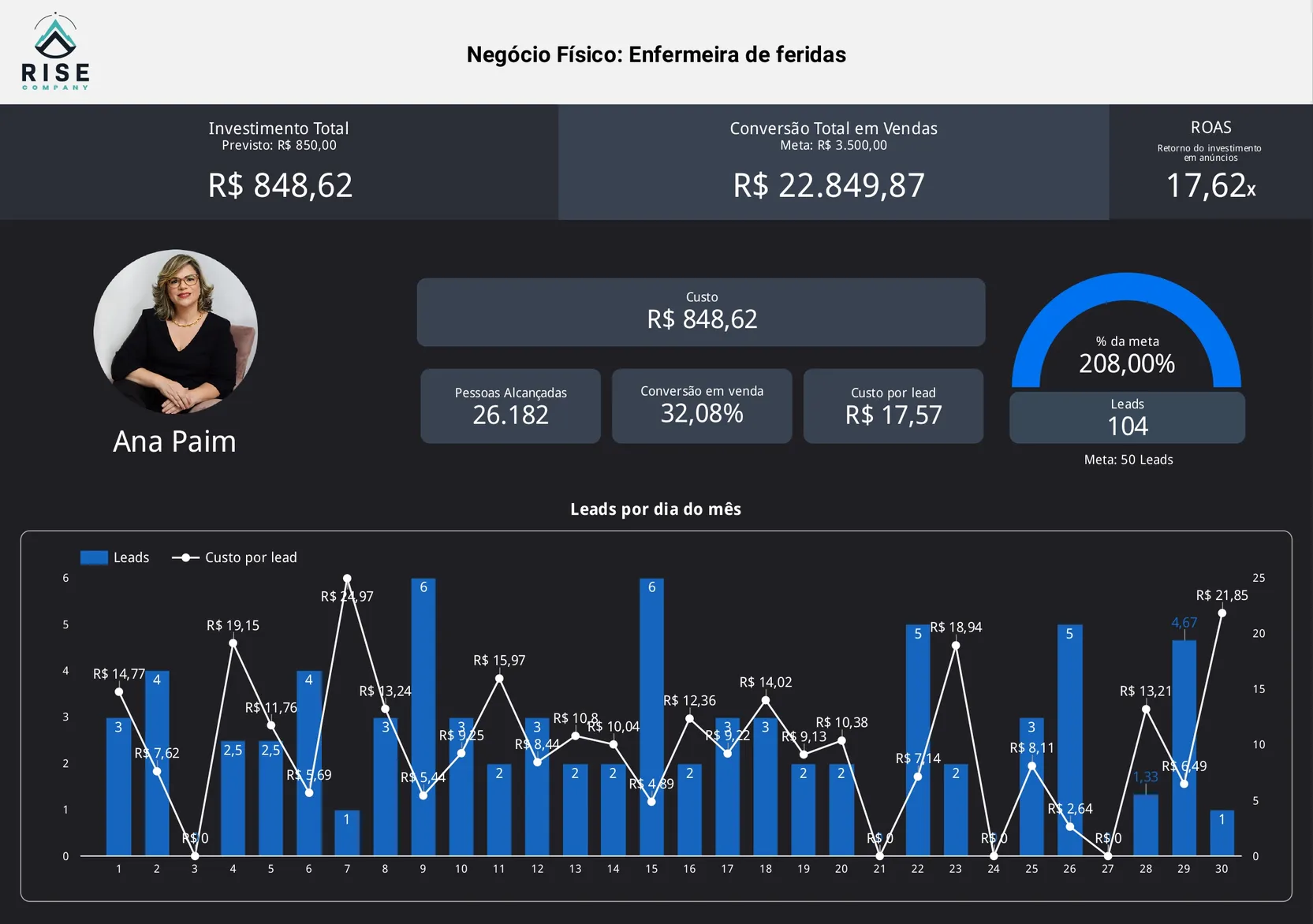Toggle the Leads legend entry
Viewport: 1313px width, 924px height.
click(116, 557)
